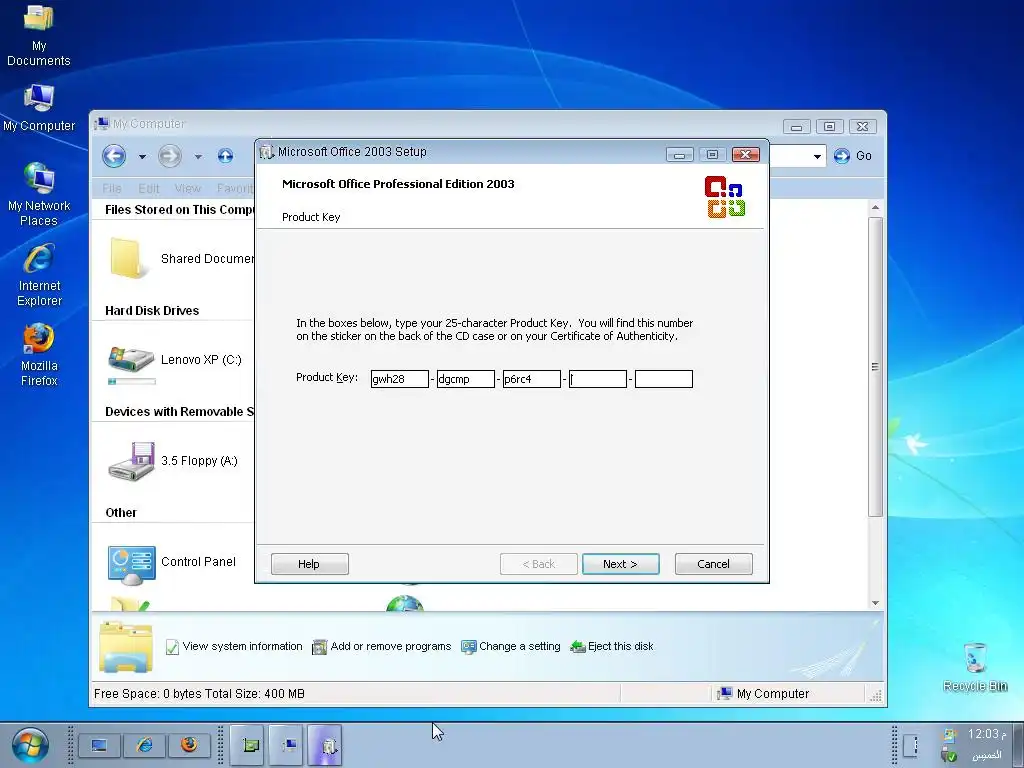
Task: Click Other group header
Action: pos(121,513)
